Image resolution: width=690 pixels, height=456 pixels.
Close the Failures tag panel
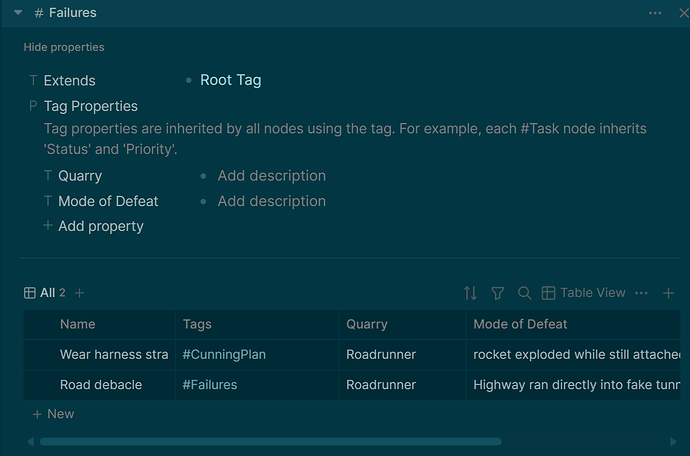click(x=683, y=13)
